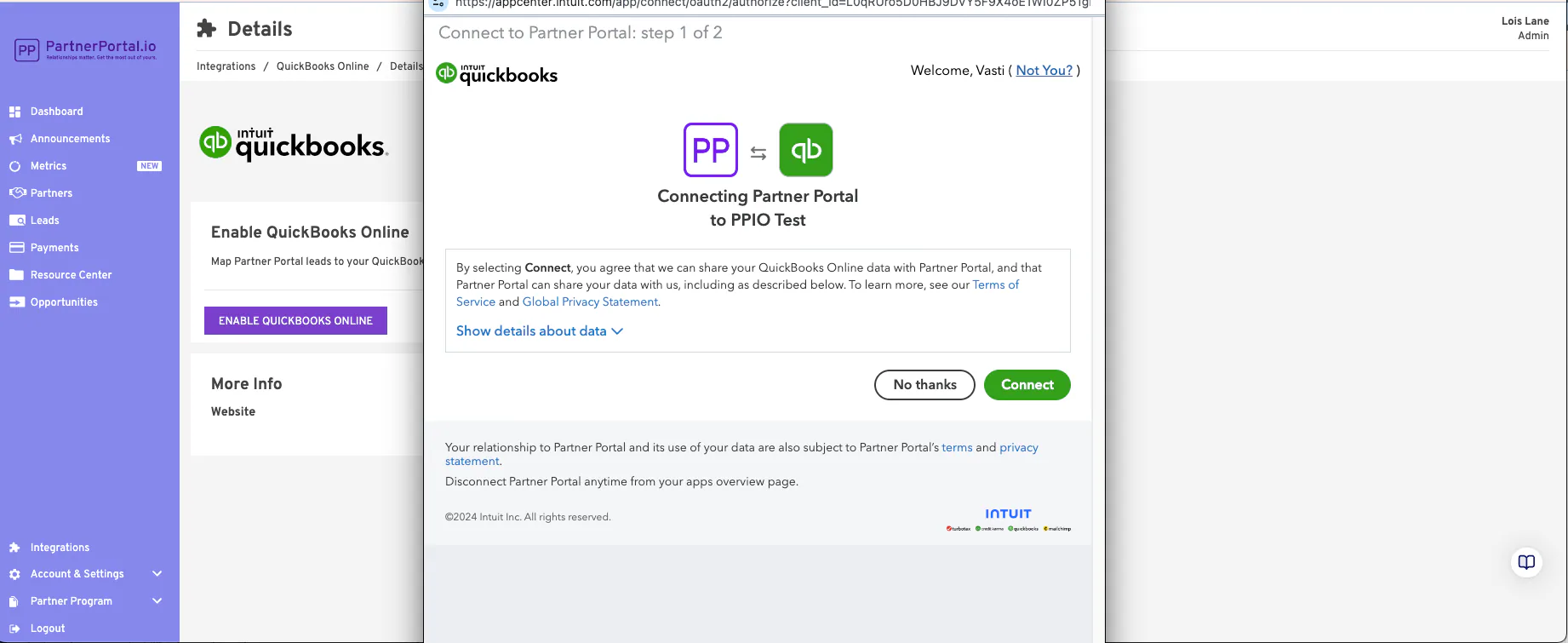Click the More Info heading

pos(246,384)
